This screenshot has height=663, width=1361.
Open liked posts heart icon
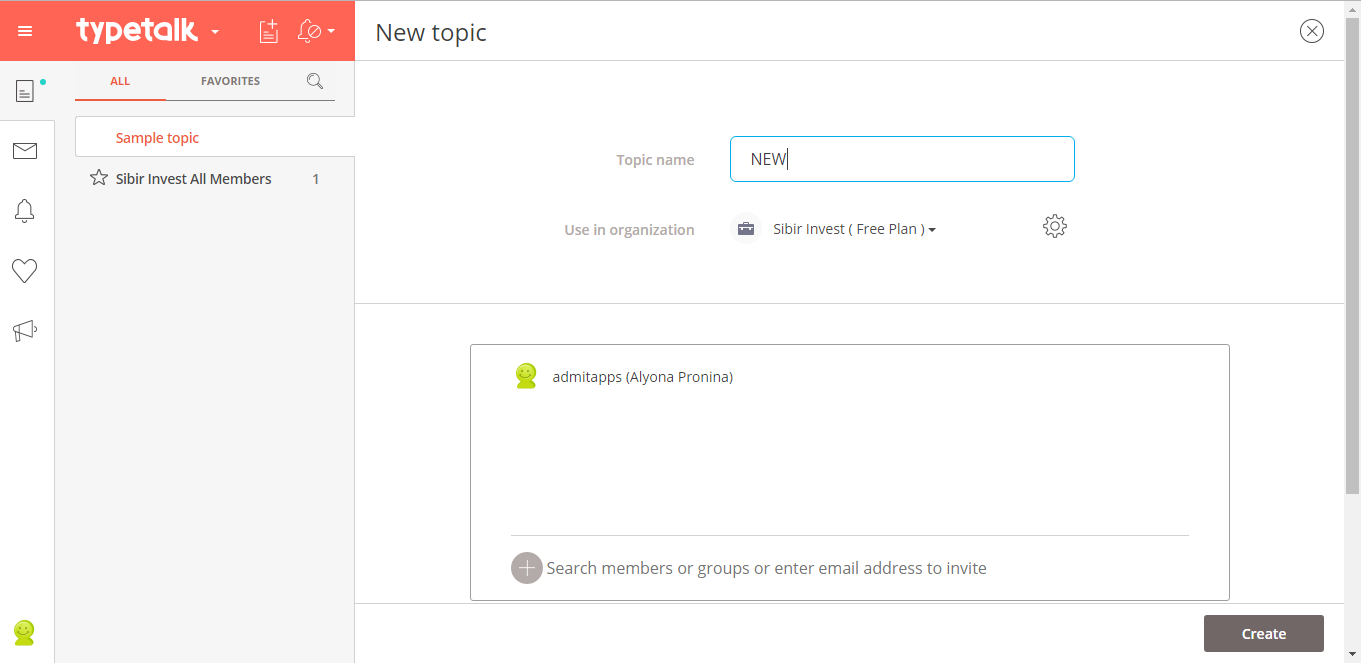click(x=25, y=271)
